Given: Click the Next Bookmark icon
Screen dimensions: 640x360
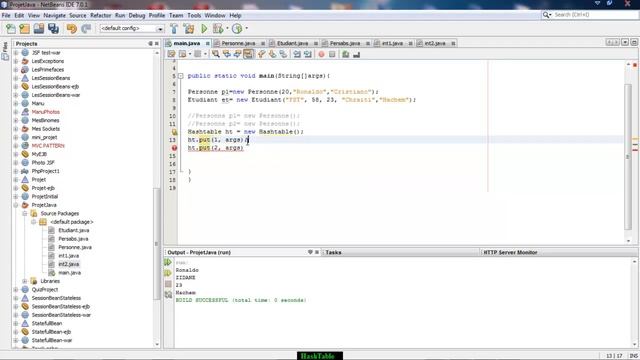Looking at the screenshot, I should click(272, 54).
